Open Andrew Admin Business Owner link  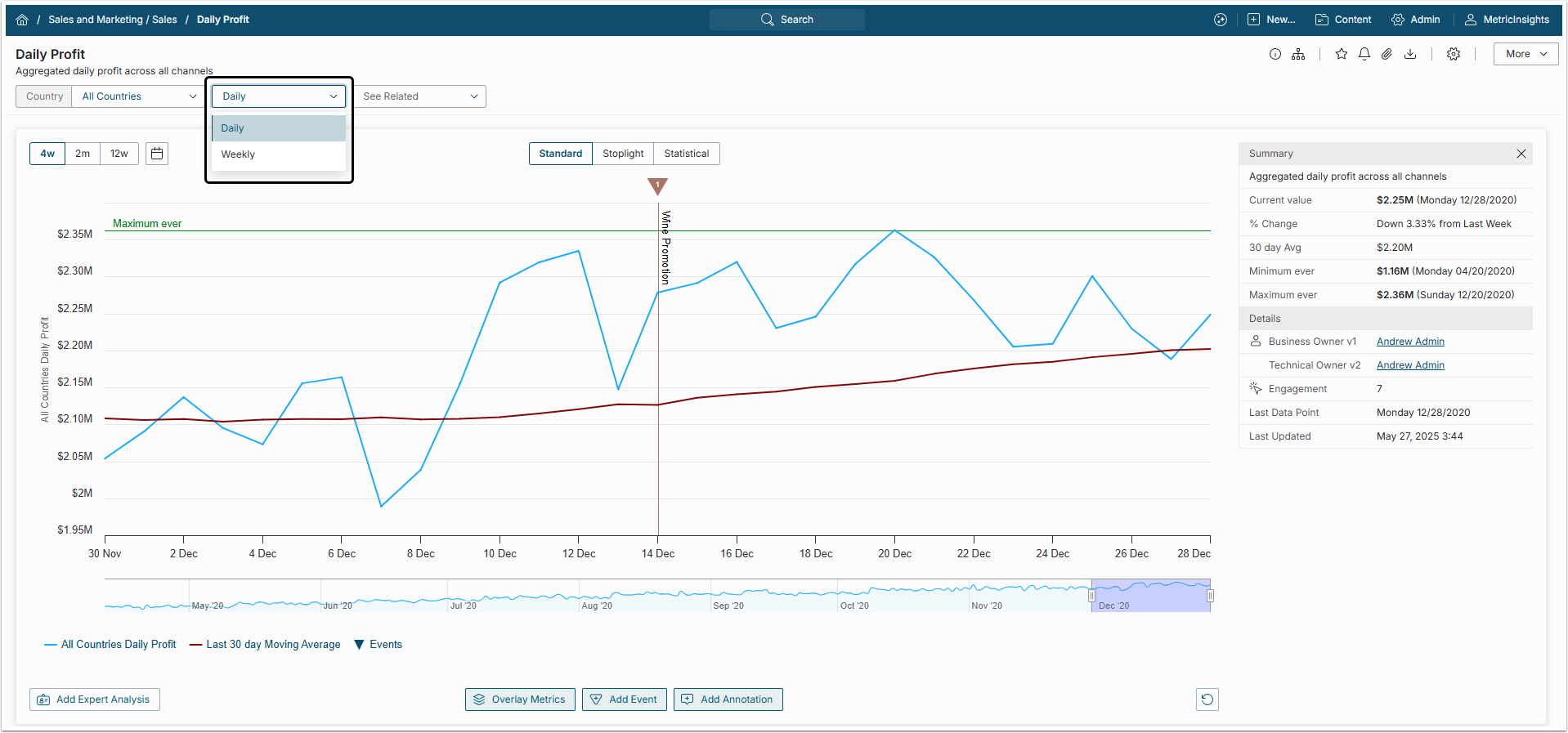(1409, 342)
